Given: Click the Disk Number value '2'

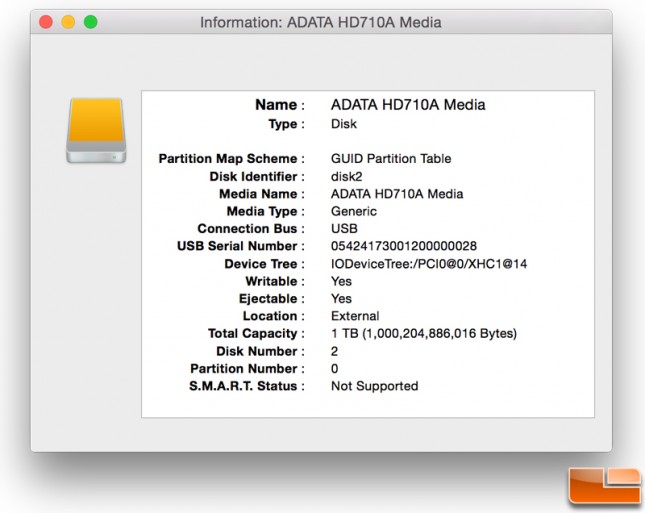Looking at the screenshot, I should pos(334,351).
